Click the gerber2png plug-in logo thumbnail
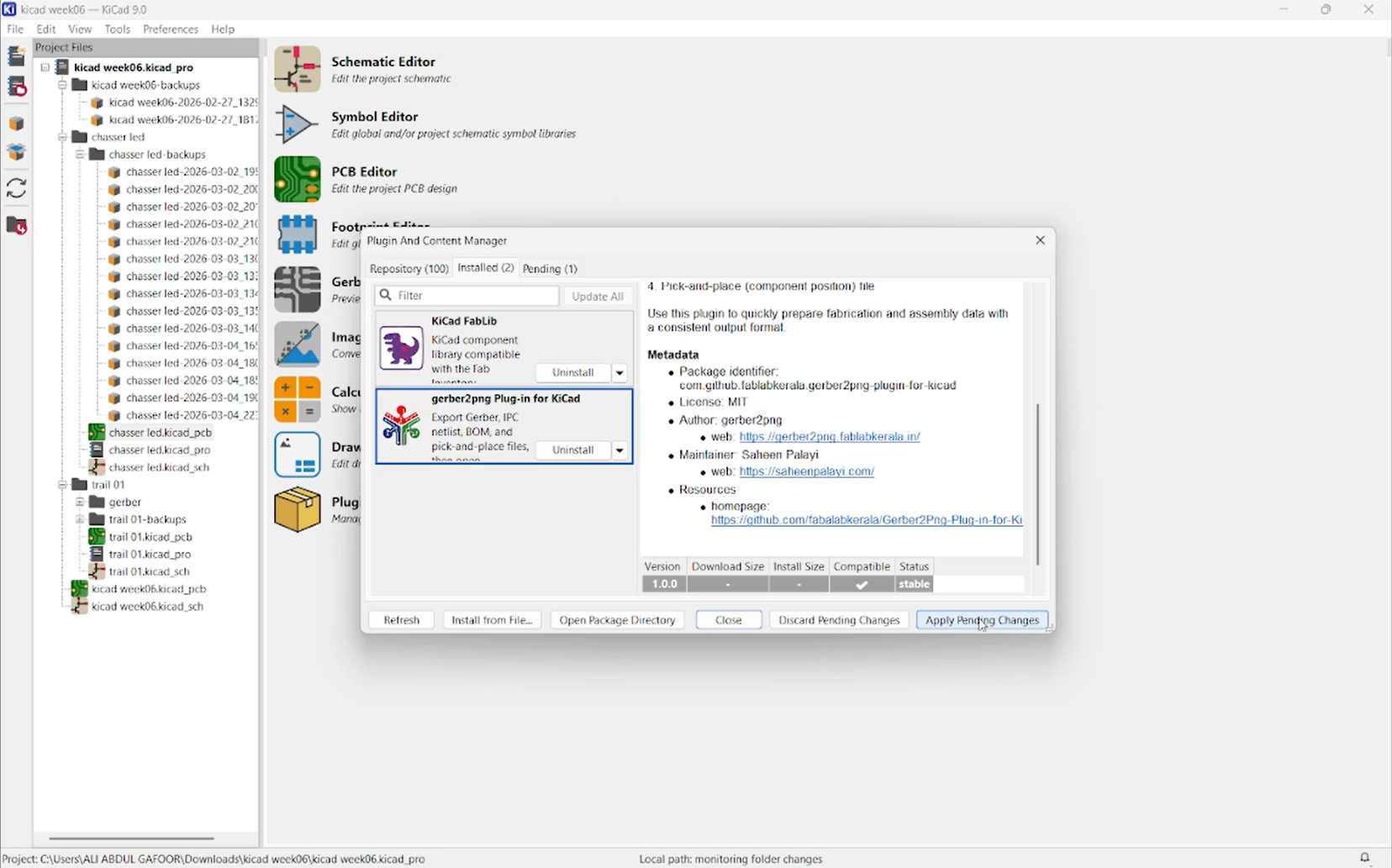The height and width of the screenshot is (868, 1392). [401, 425]
